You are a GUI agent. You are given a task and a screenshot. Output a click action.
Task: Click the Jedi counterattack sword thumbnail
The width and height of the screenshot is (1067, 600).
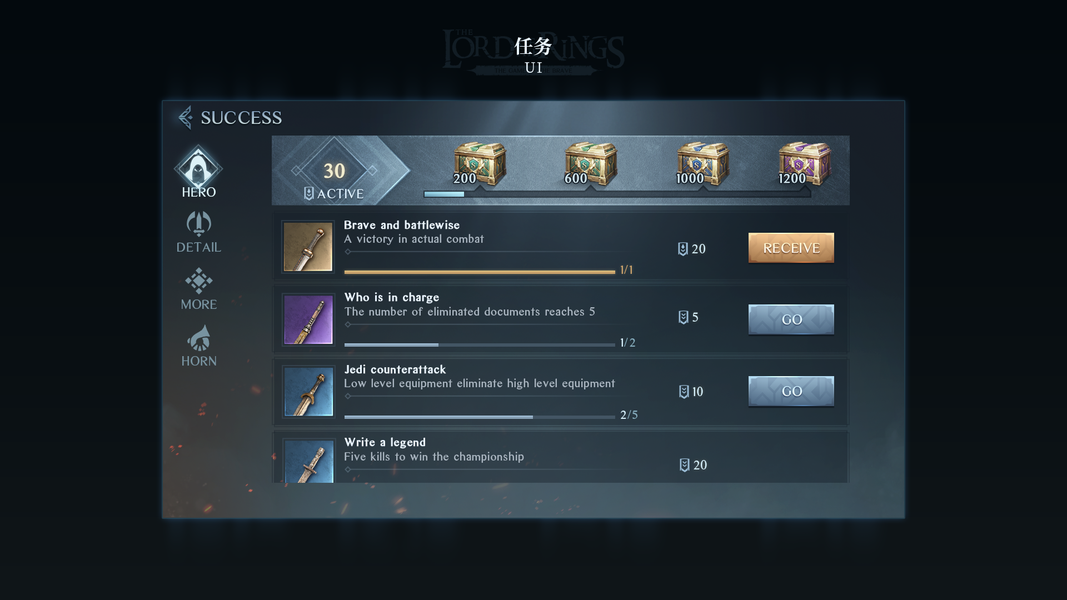click(x=308, y=391)
